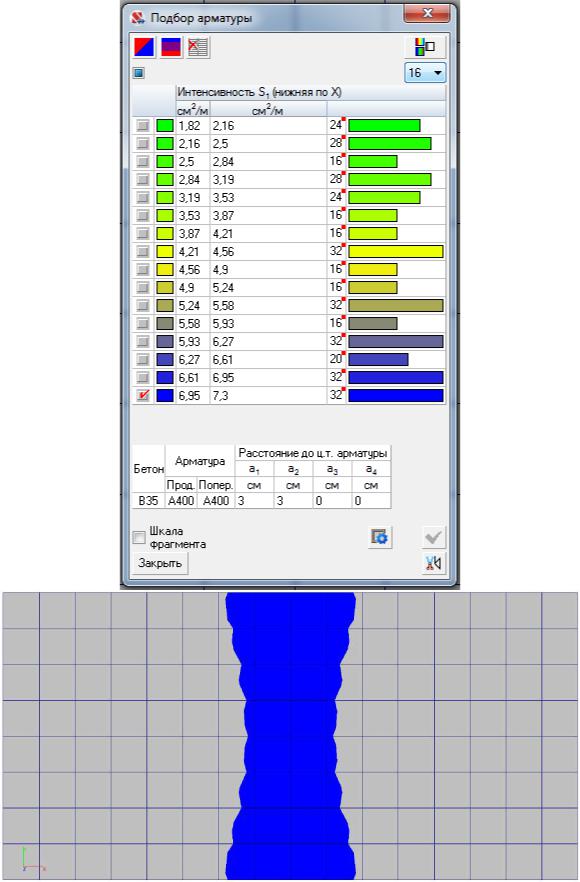Click the crossed-out table icon
Screen dimensions: 580x882
tap(197, 47)
